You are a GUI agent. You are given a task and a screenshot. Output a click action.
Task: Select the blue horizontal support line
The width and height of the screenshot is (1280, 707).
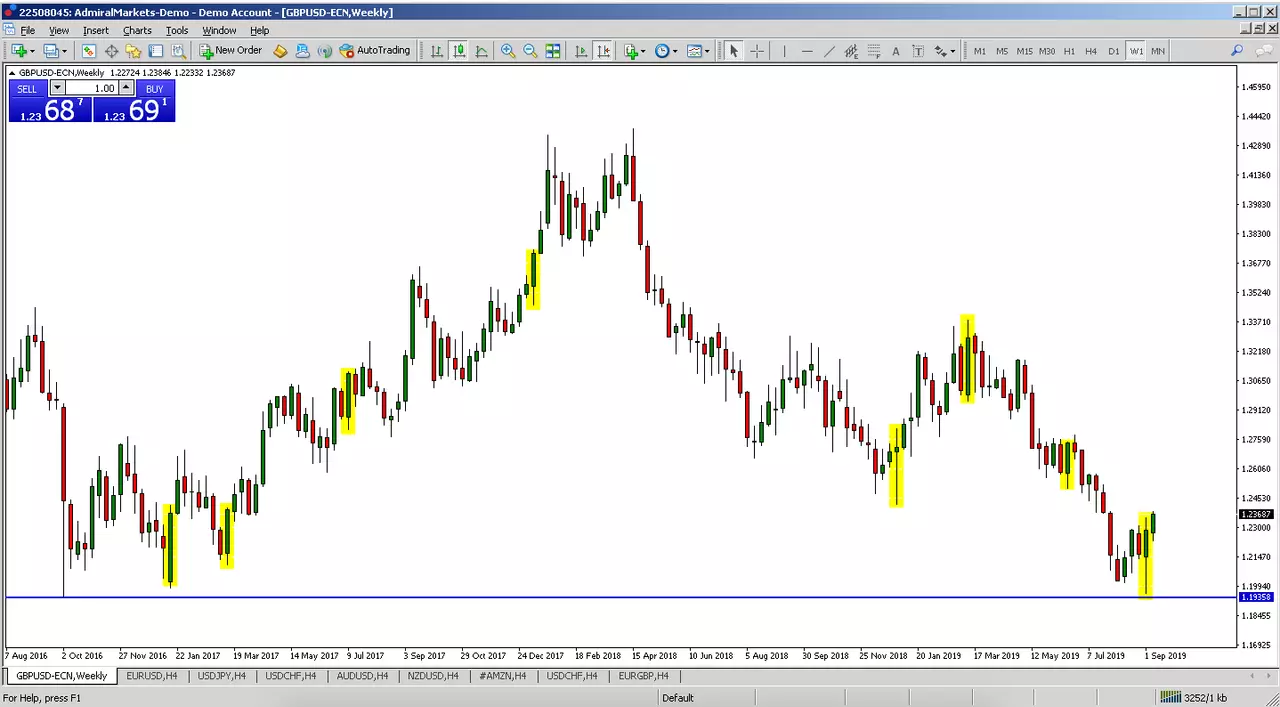coord(620,597)
